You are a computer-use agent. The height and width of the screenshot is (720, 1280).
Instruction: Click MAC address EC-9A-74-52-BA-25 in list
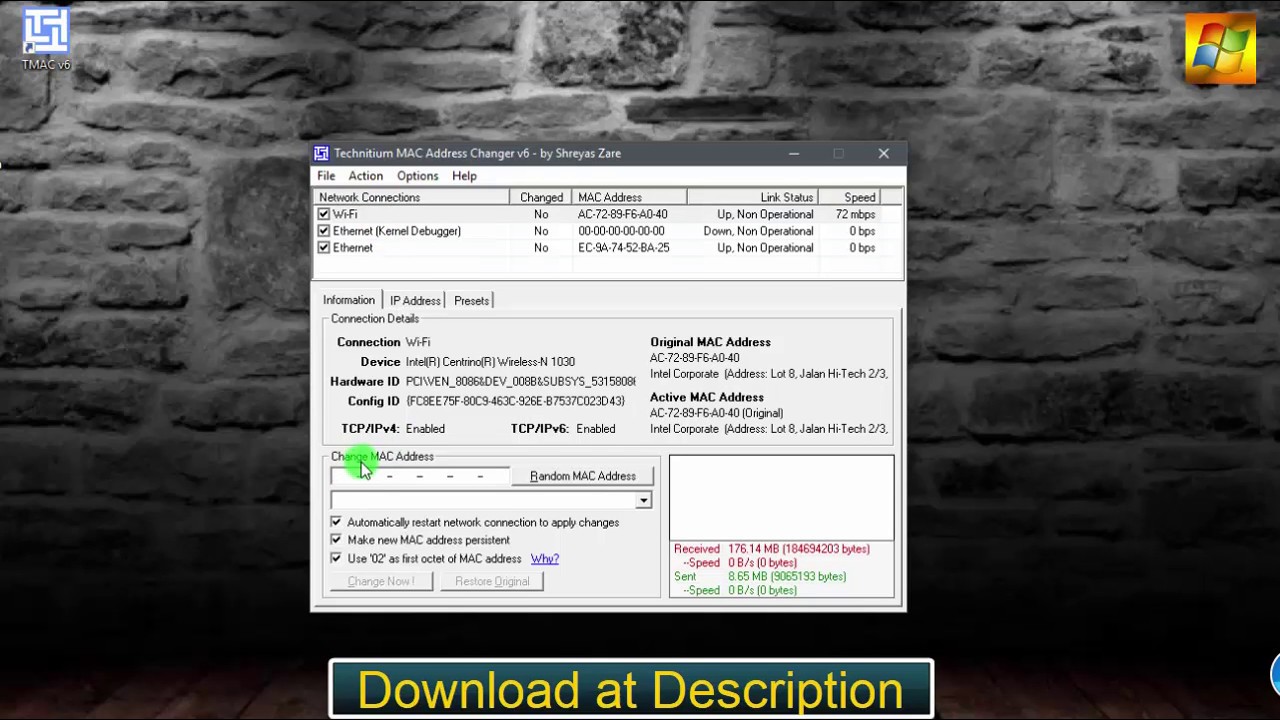coord(623,248)
